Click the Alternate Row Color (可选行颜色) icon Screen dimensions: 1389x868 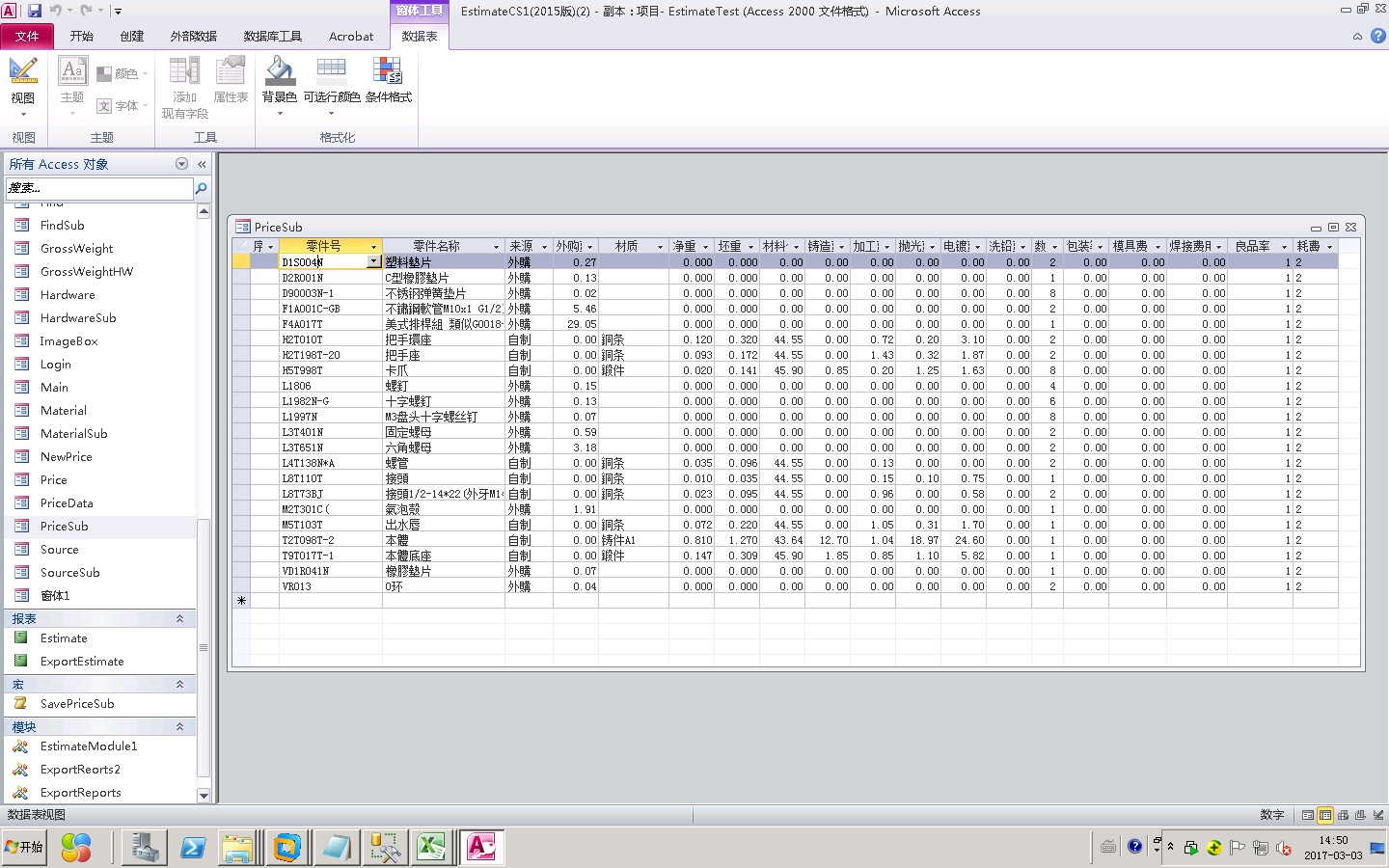[331, 69]
